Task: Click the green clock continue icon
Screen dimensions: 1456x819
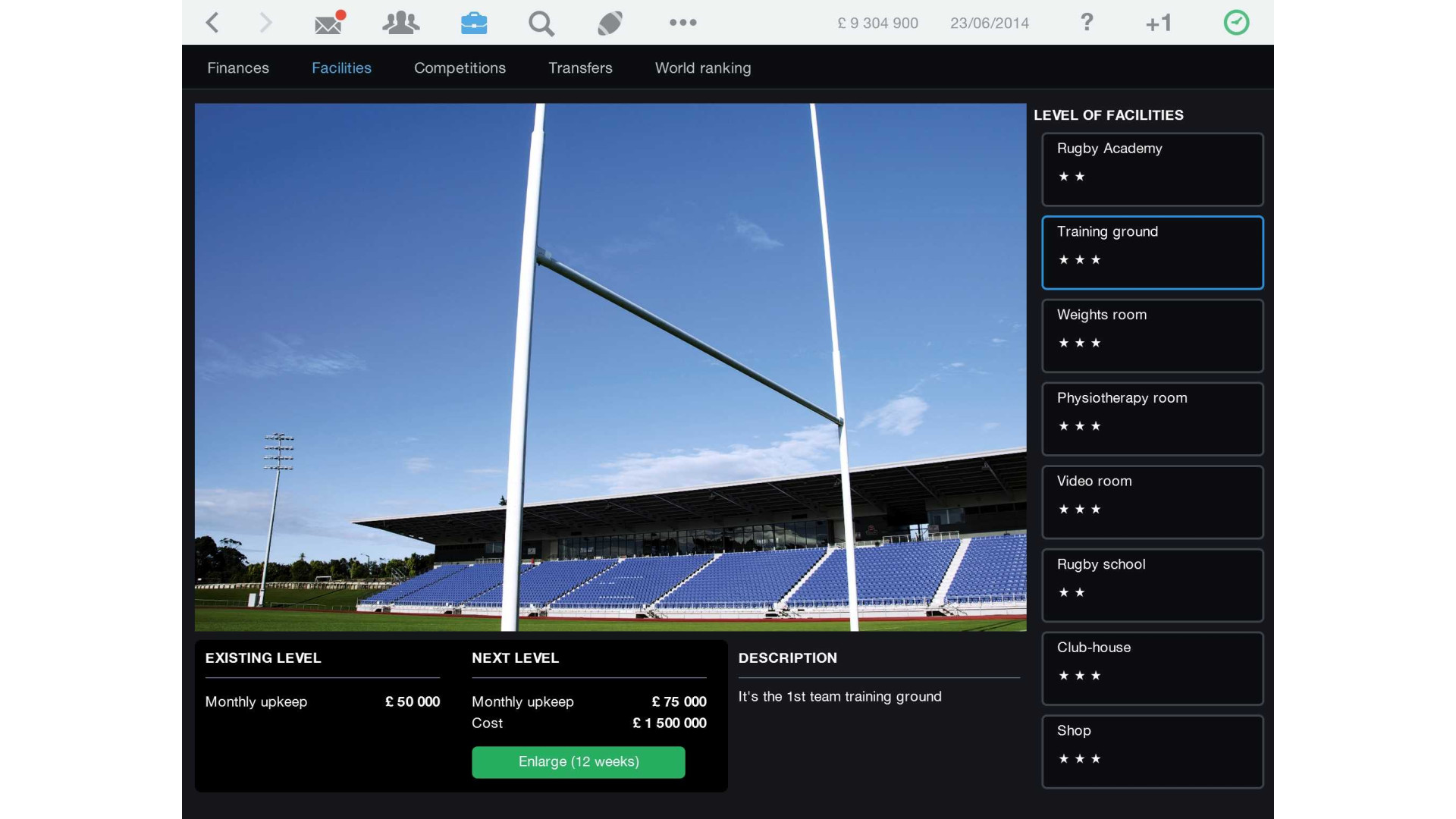Action: tap(1236, 23)
